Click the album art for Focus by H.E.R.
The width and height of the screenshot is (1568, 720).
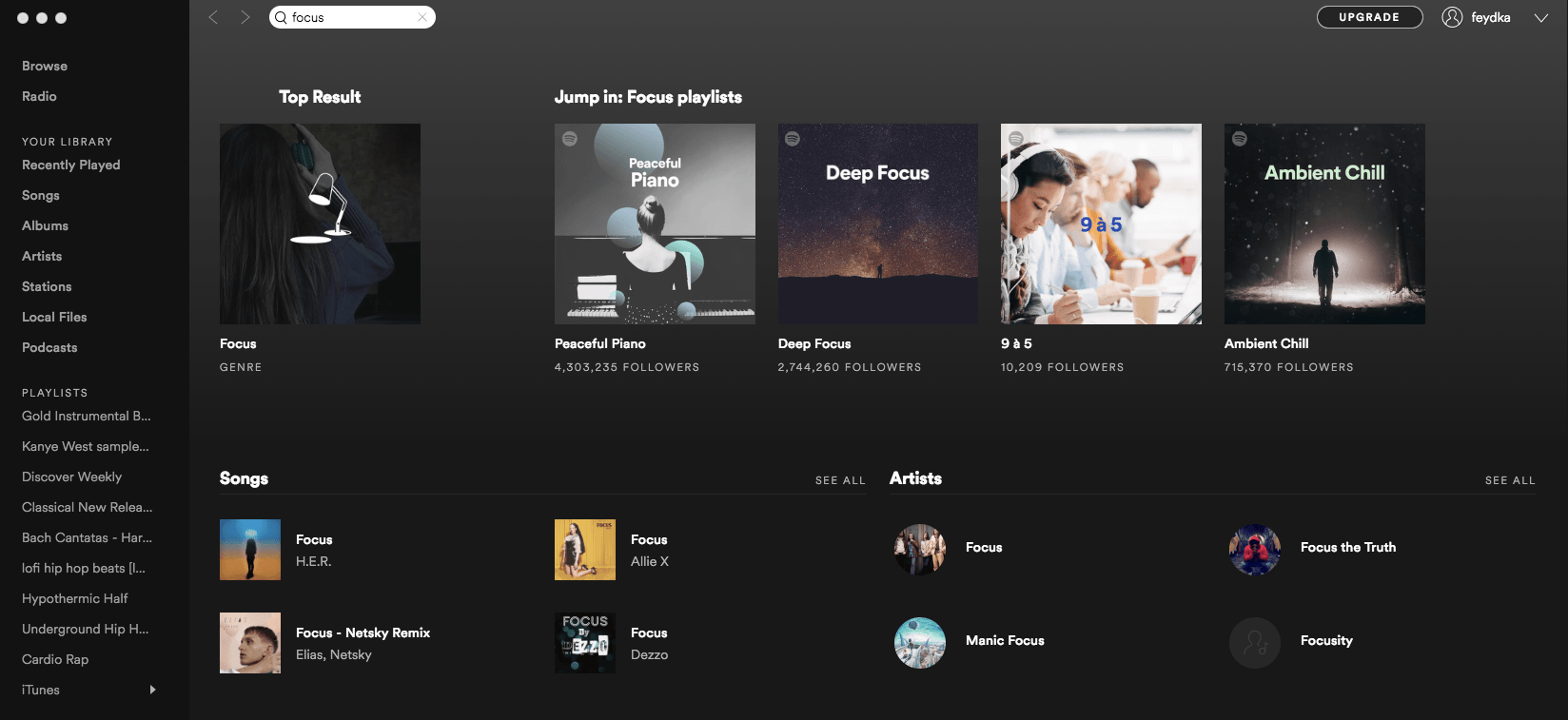click(x=250, y=550)
